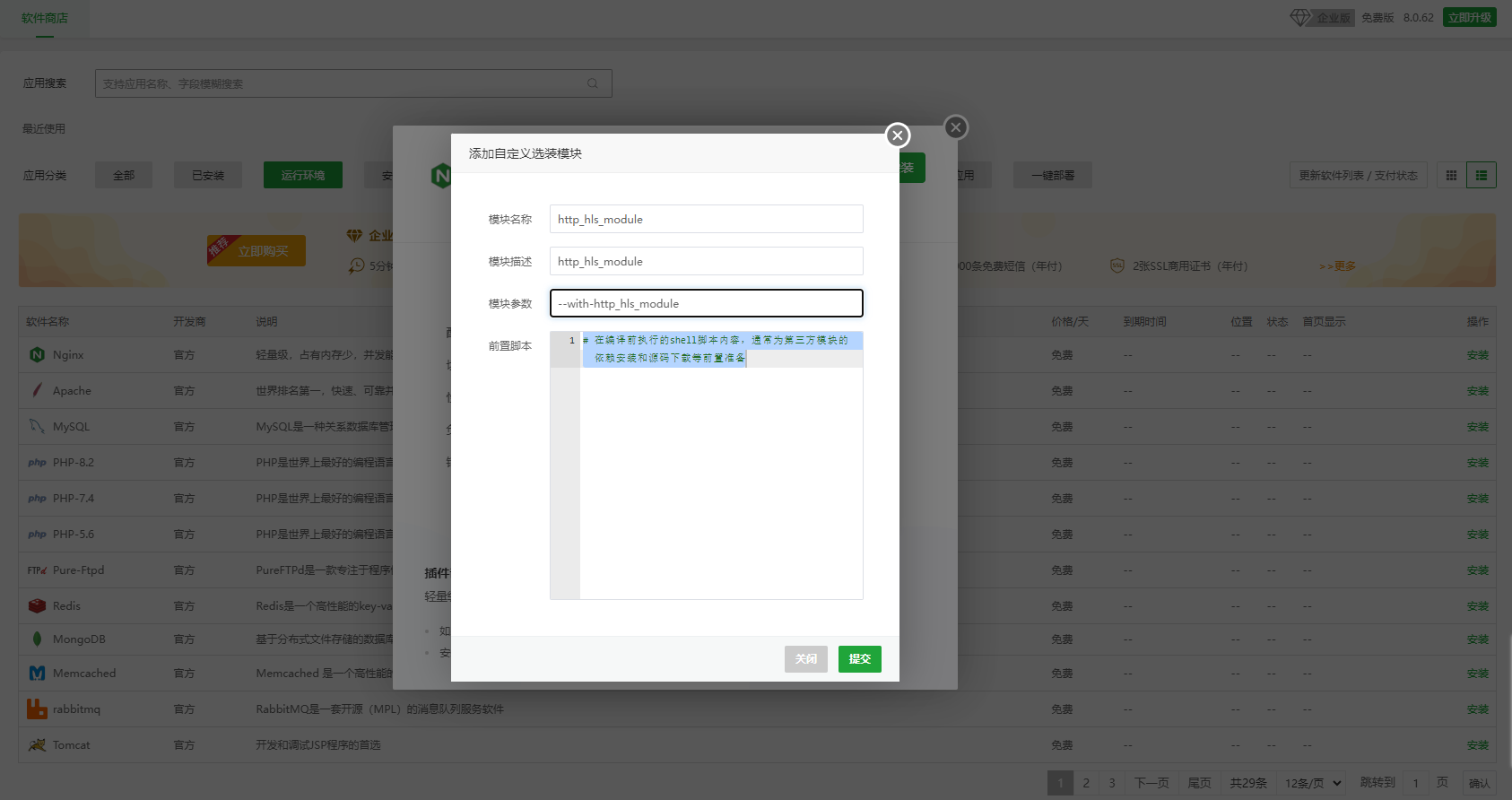Viewport: 1512px width, 800px height.
Task: Go to page 2
Action: coord(1086,783)
